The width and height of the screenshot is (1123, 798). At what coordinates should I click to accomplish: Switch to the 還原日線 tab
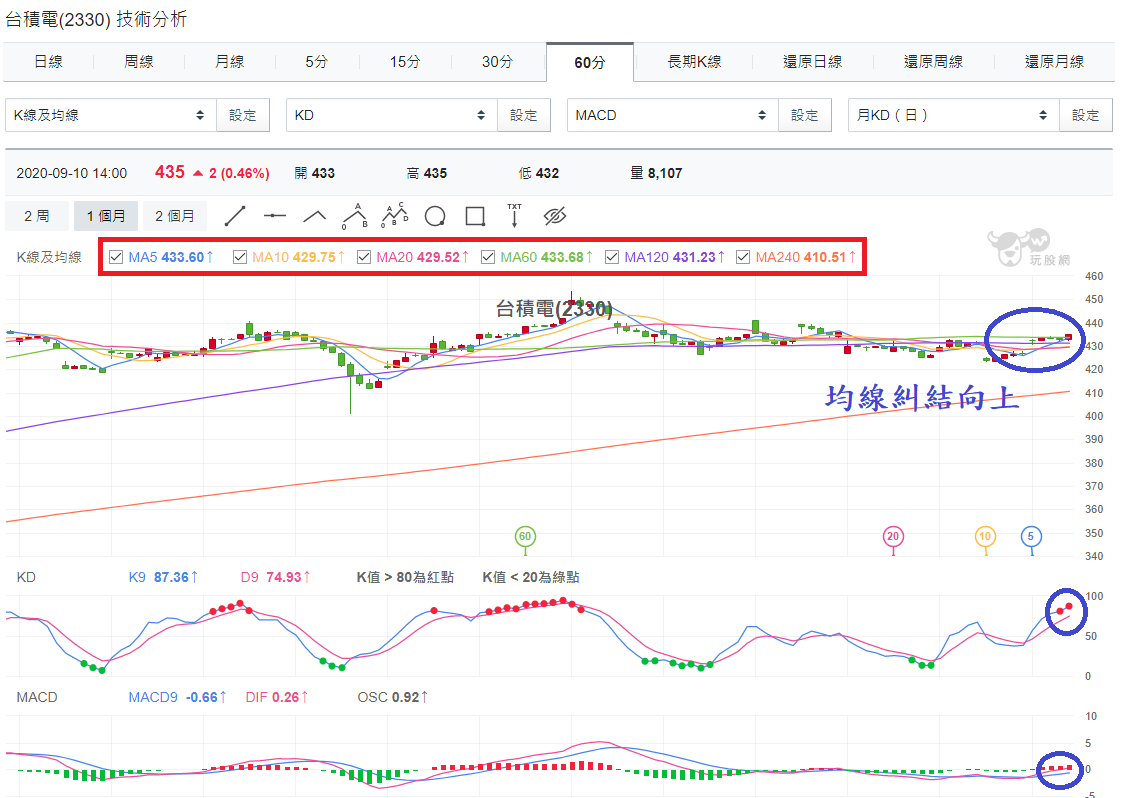coord(812,62)
